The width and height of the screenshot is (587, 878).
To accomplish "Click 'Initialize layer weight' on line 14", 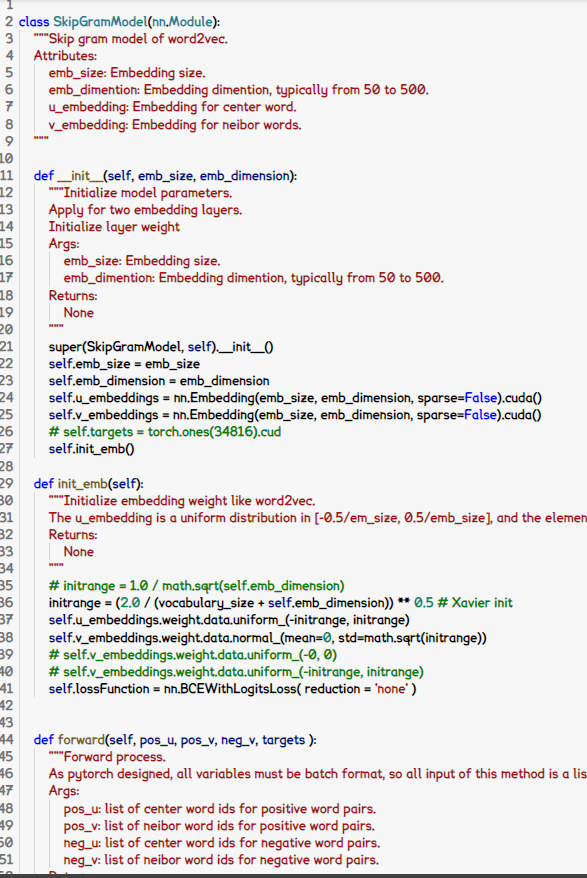I will tap(114, 226).
